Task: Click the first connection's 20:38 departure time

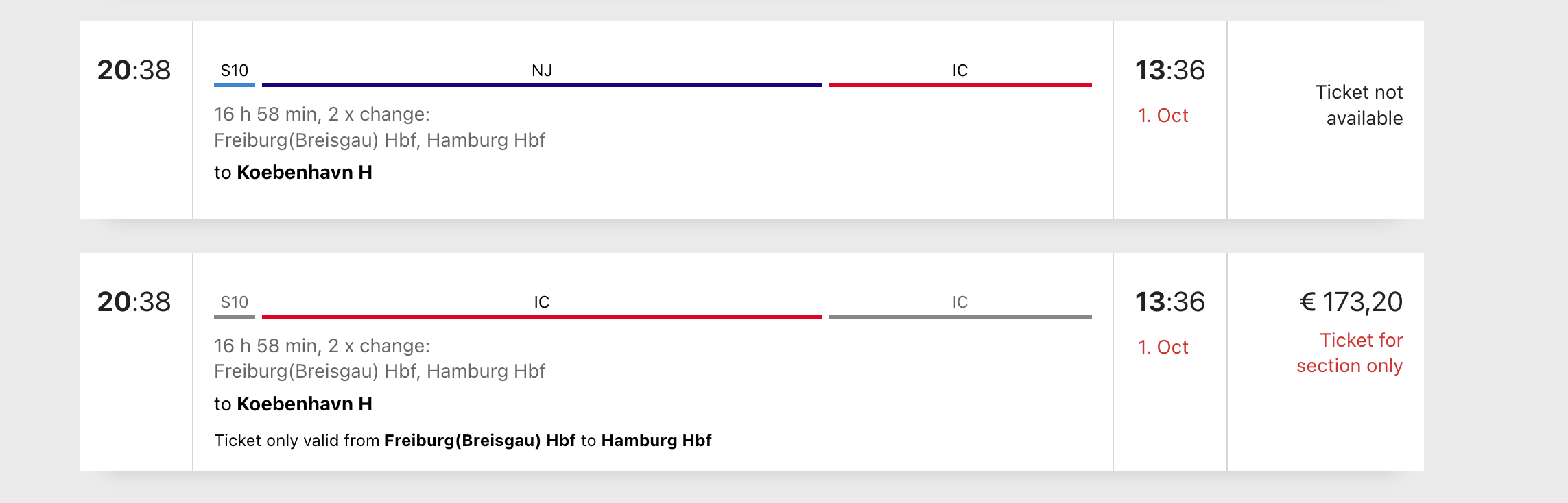Action: pyautogui.click(x=134, y=70)
